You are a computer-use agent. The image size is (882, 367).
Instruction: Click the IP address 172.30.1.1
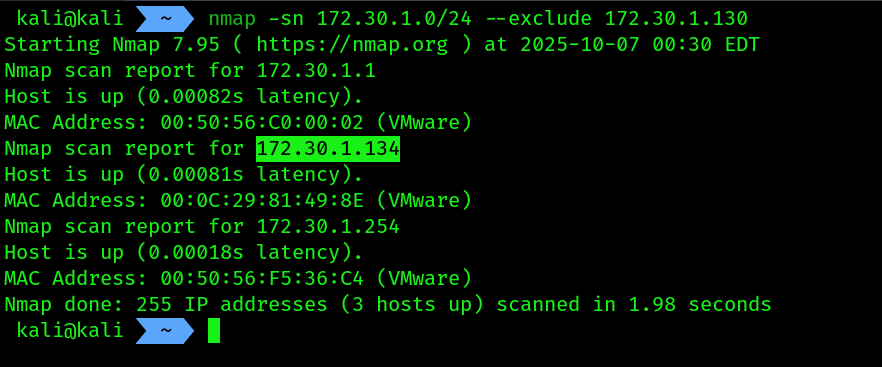[316, 71]
